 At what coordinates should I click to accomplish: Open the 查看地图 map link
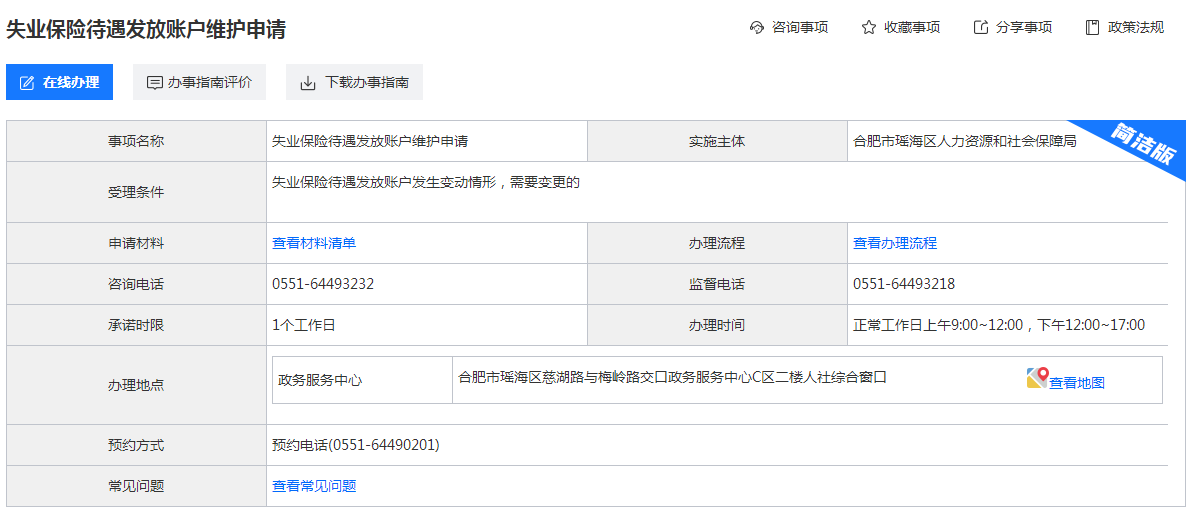[1077, 382]
